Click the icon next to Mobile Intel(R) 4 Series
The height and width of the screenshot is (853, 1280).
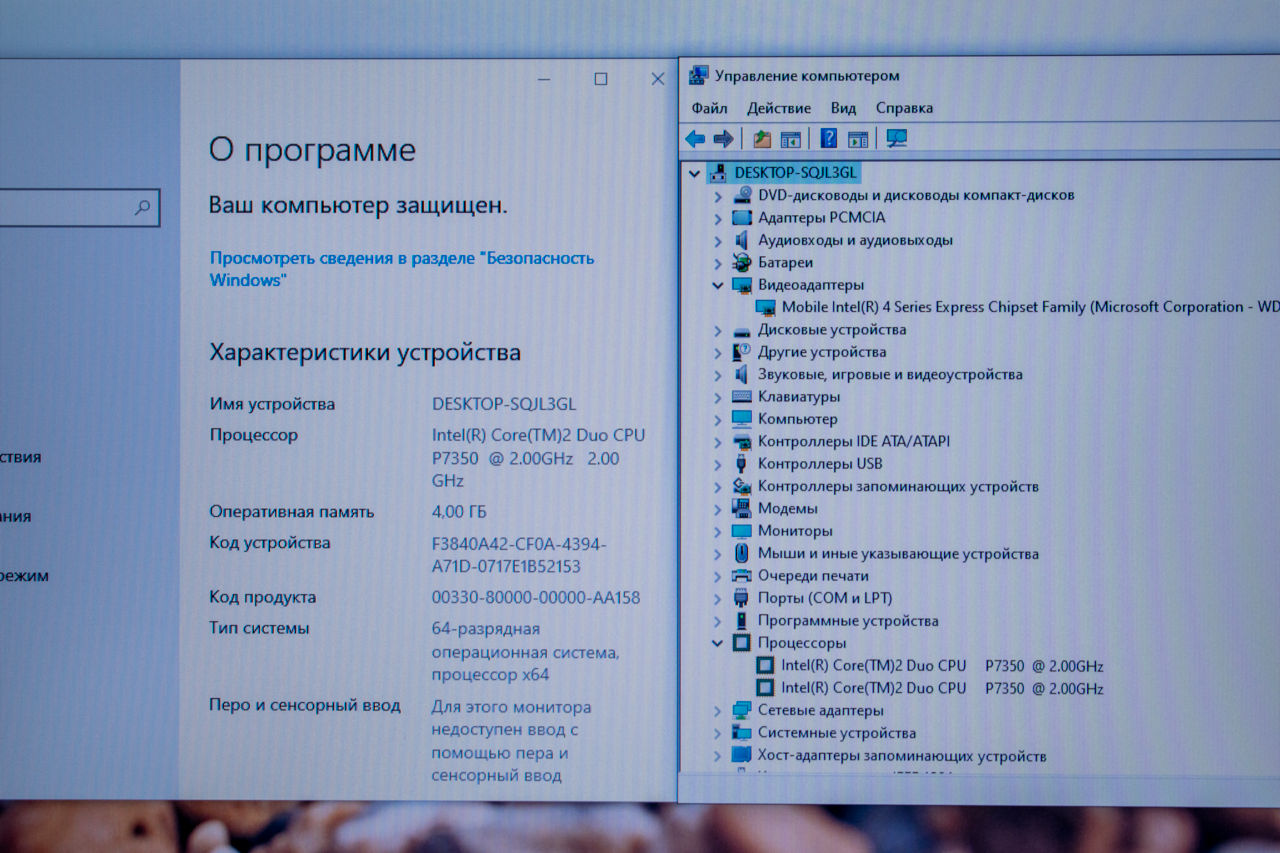point(766,307)
